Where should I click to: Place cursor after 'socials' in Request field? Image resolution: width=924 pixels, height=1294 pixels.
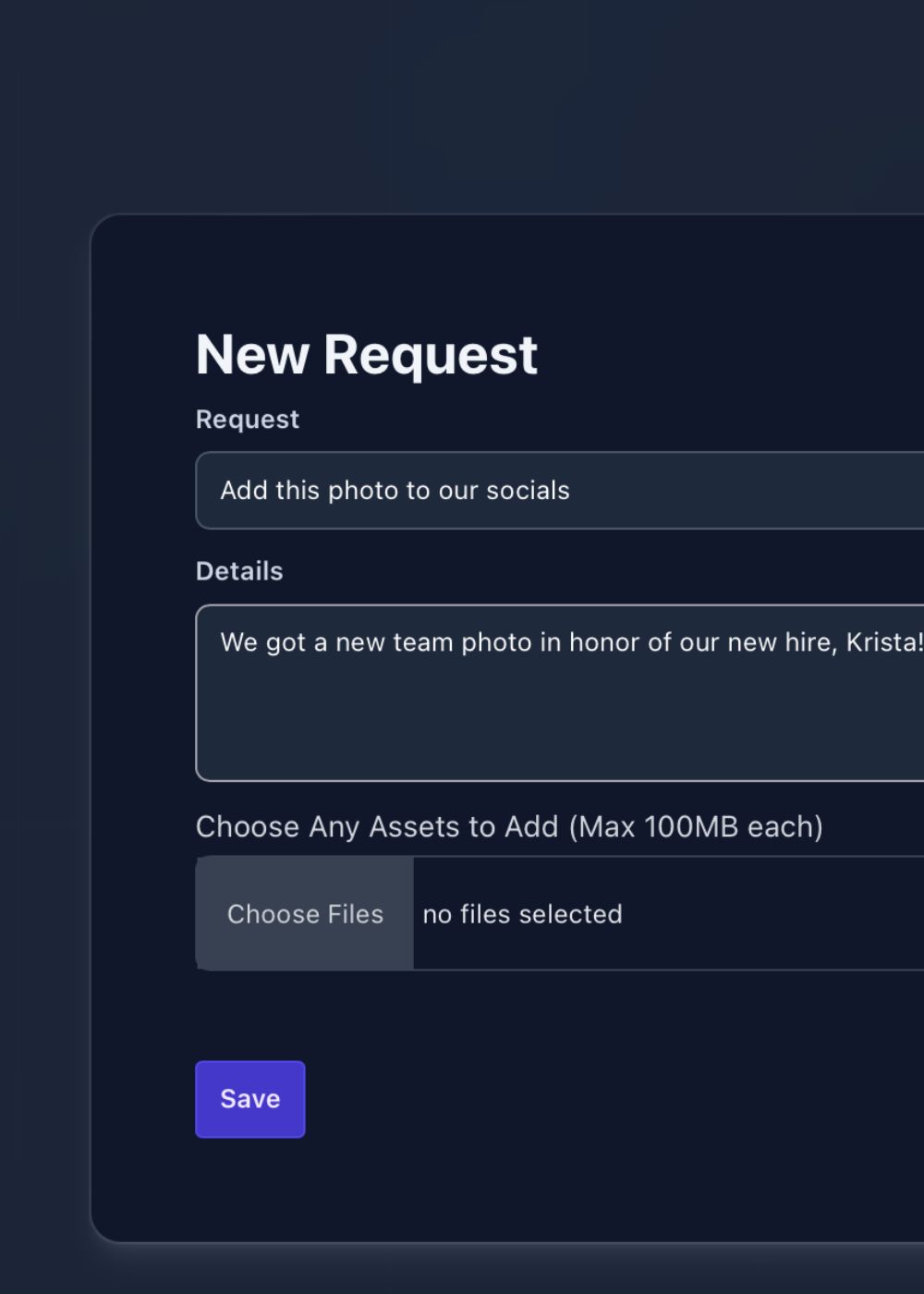[571, 490]
